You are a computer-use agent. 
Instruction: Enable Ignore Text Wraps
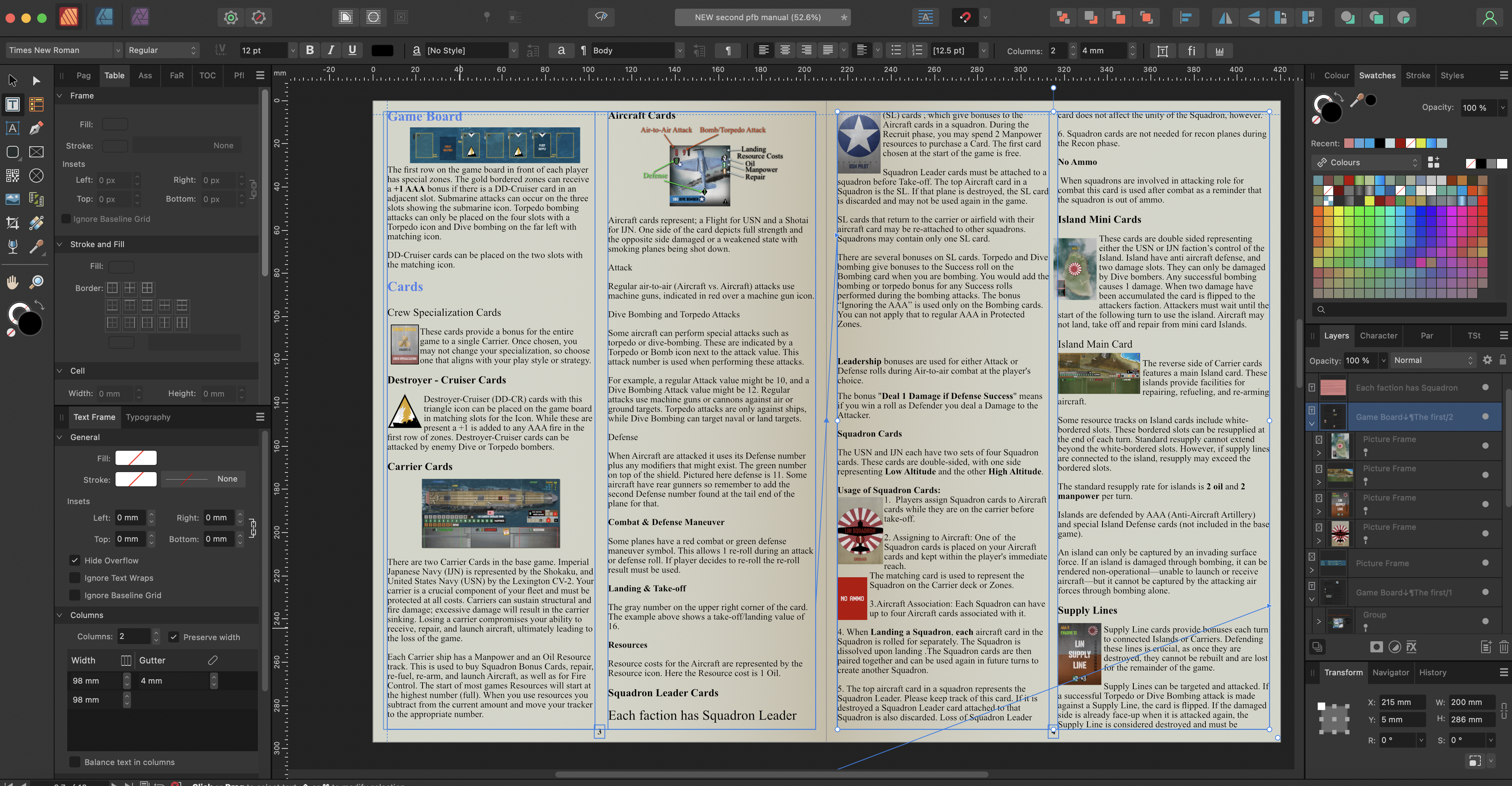(74, 578)
